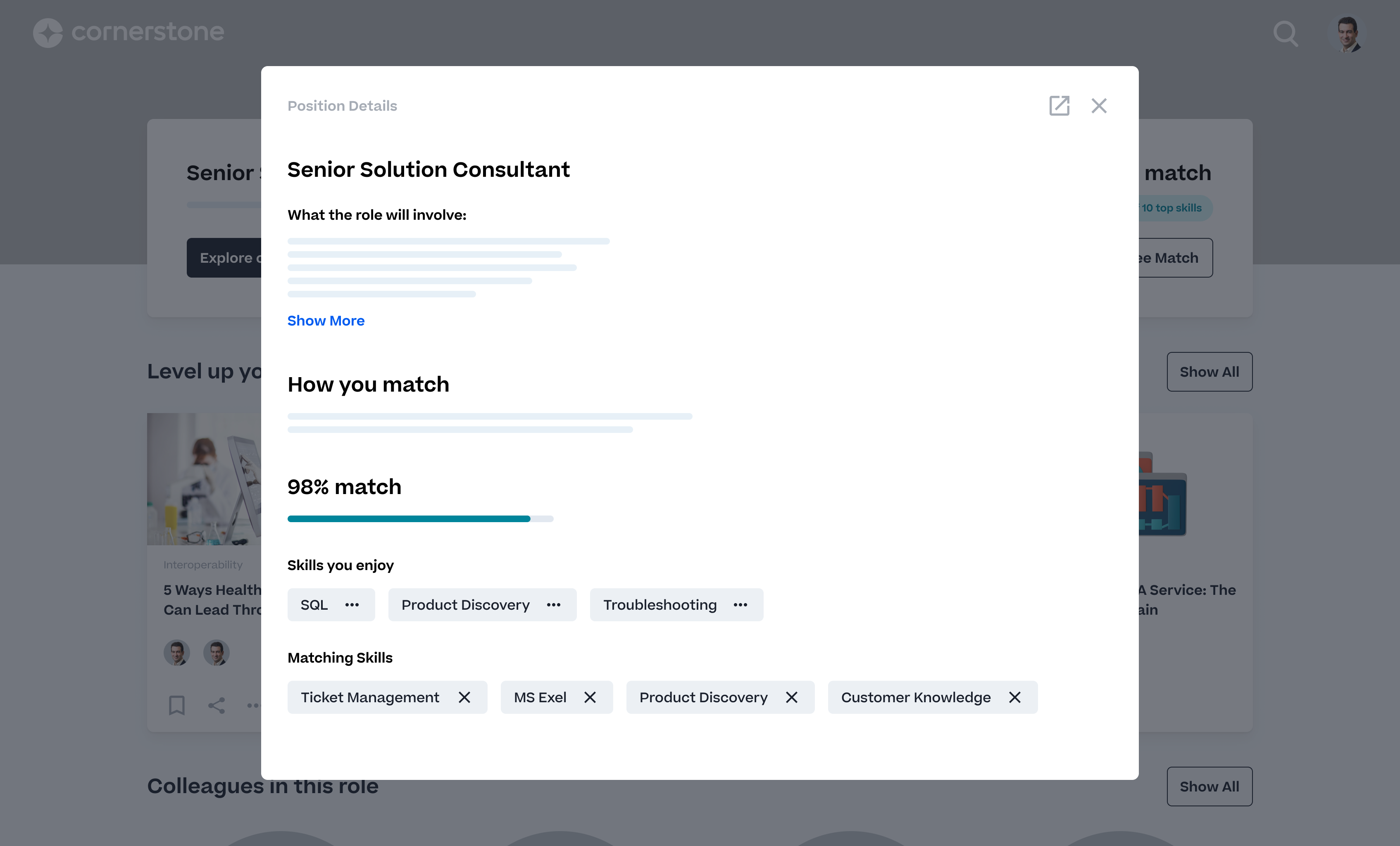Screen dimensions: 1400x846
Task: Open position in new window icon
Action: (x=1059, y=106)
